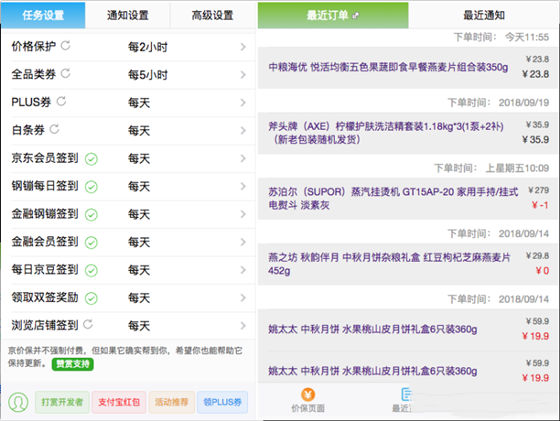560x421 pixels.
Task: Expand 价格保护 frequency chevron
Action: tap(243, 47)
